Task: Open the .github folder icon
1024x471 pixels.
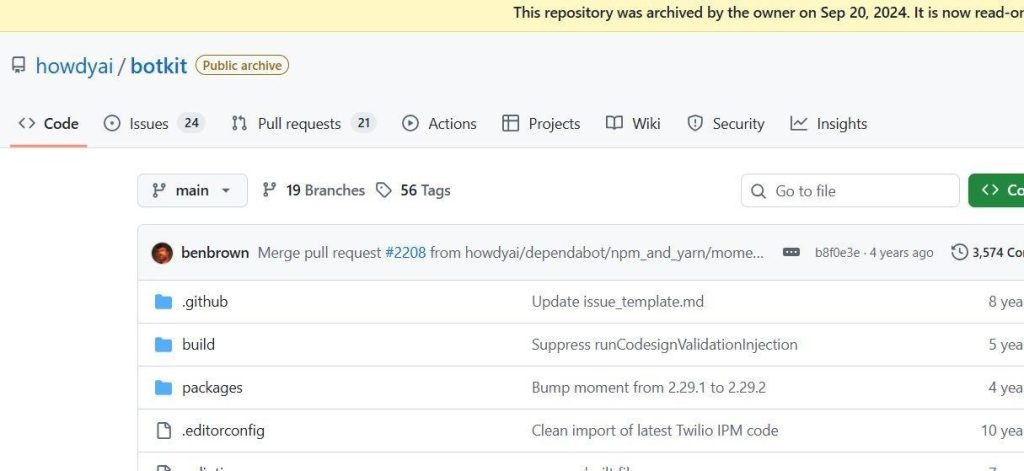Action: [x=164, y=302]
